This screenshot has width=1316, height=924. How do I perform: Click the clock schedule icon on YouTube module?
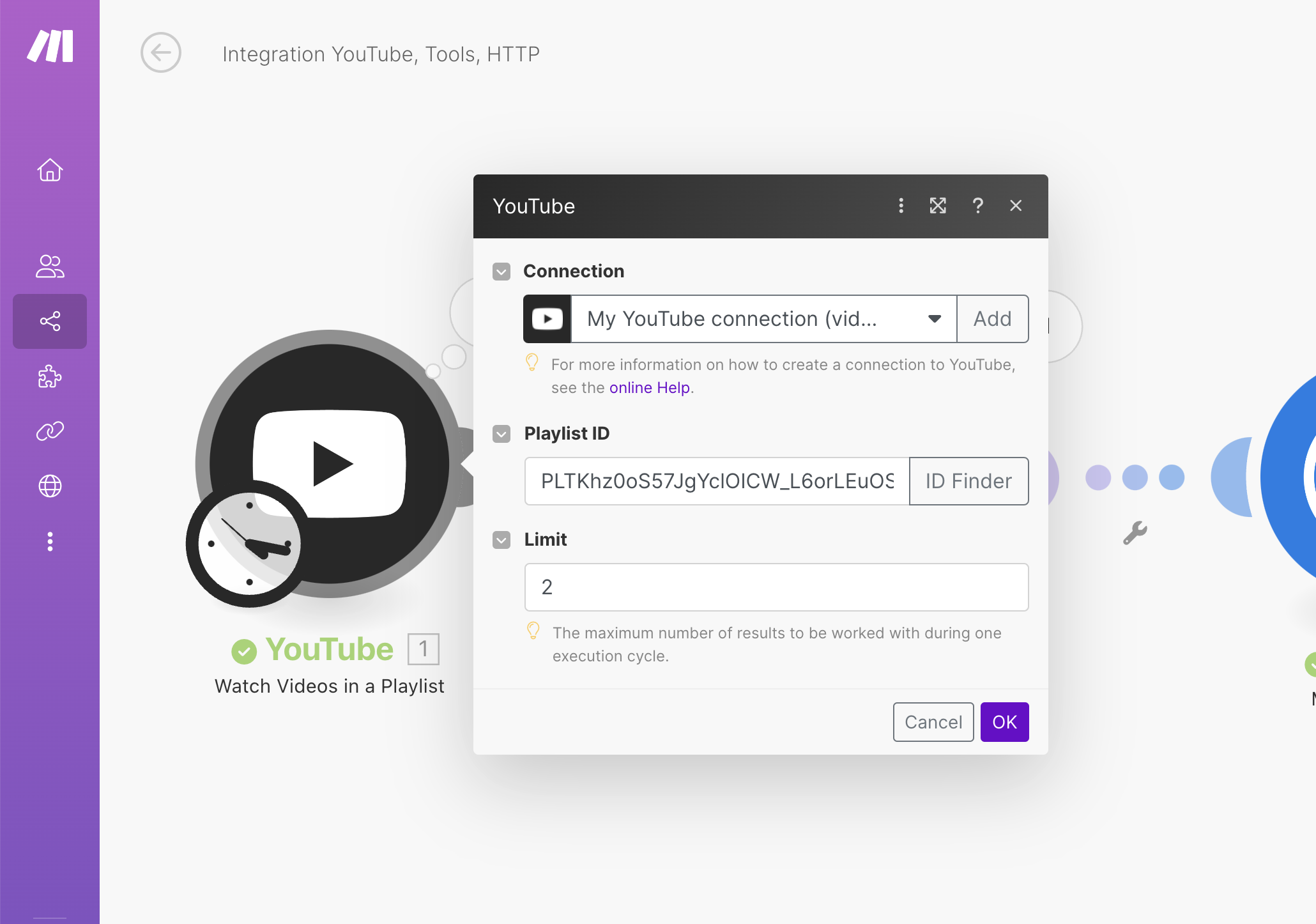[250, 544]
